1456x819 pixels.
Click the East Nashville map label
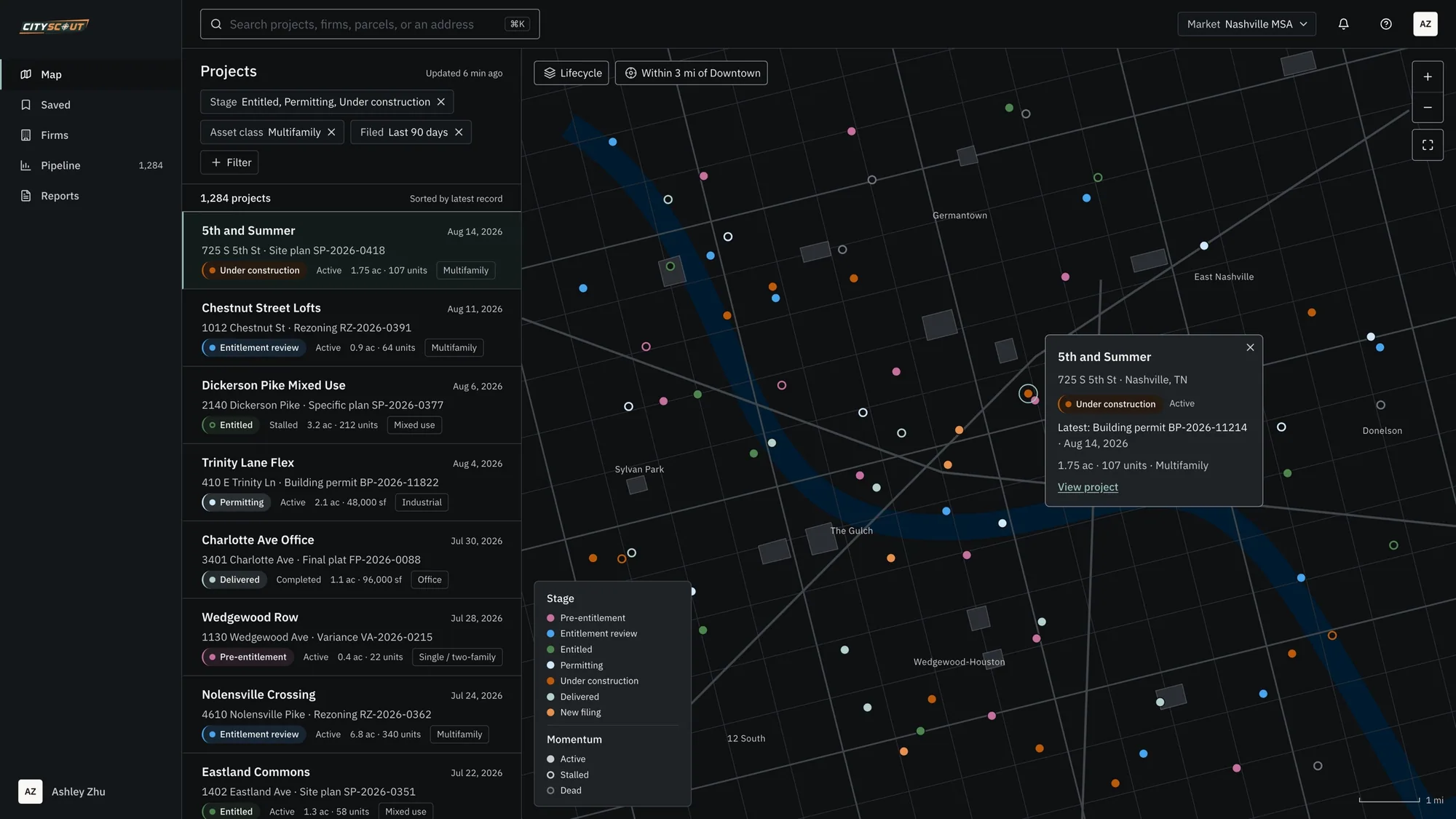pos(1224,277)
